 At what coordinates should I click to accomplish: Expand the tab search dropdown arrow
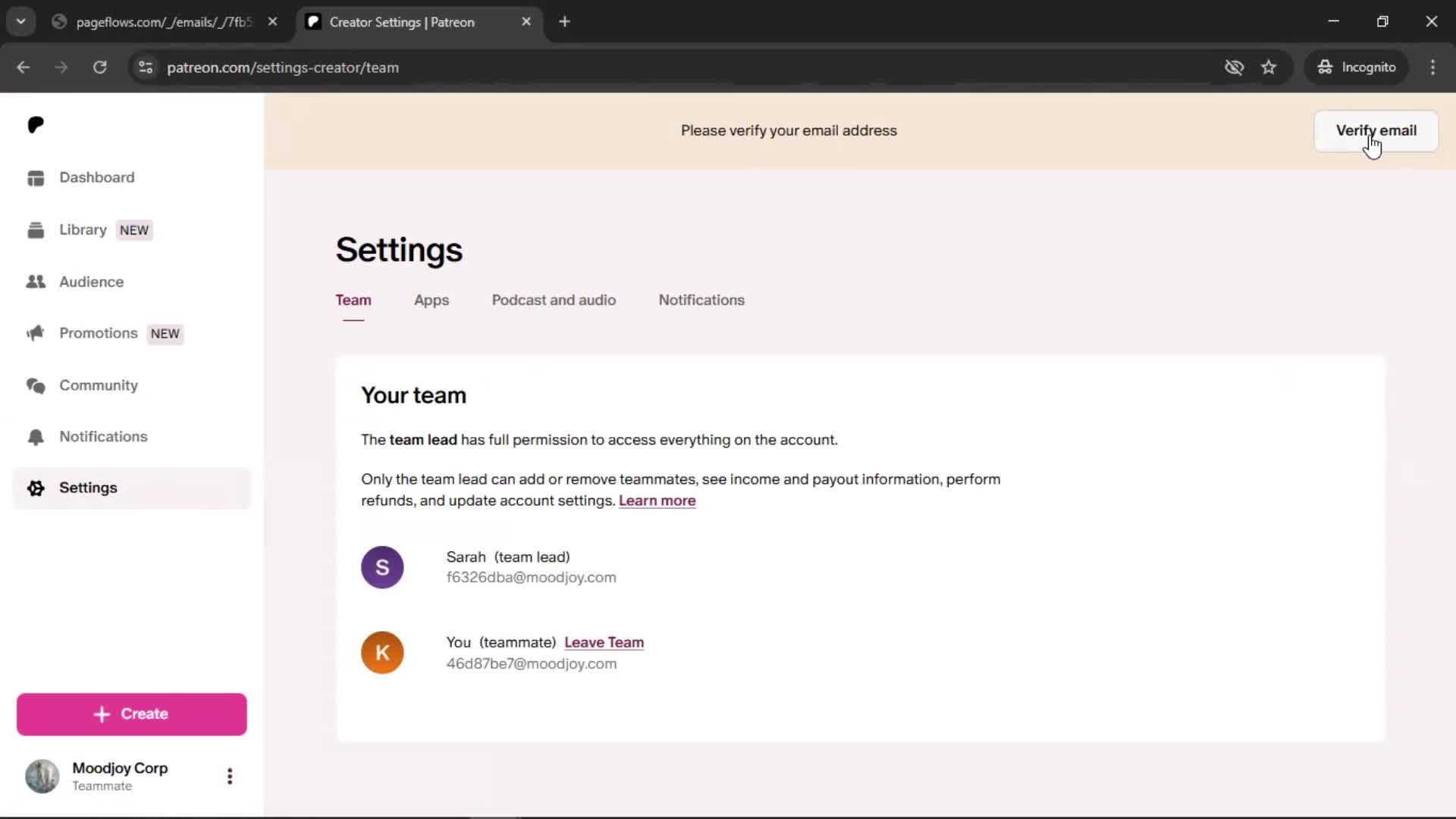(21, 22)
